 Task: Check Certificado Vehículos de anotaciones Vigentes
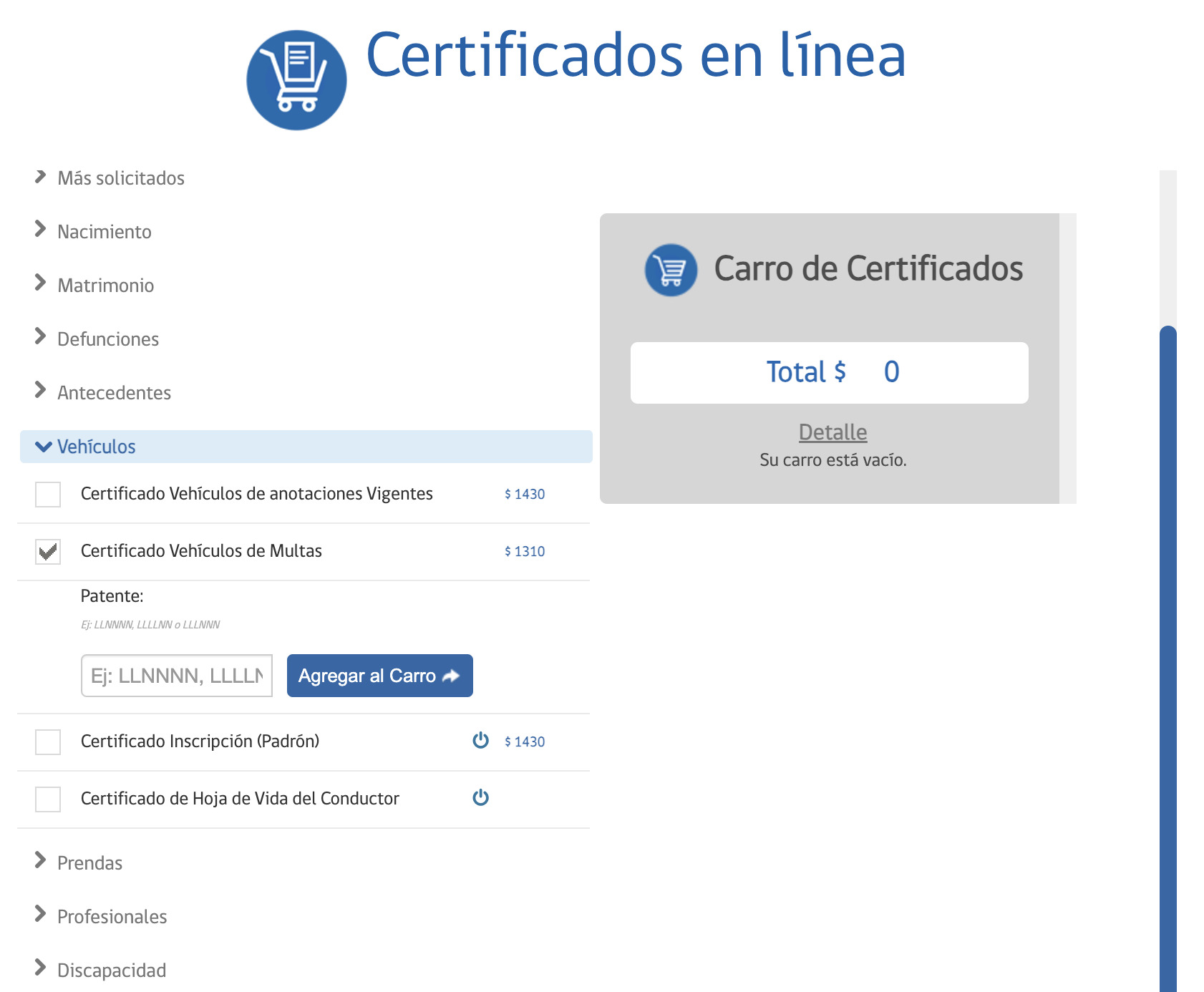pos(47,494)
